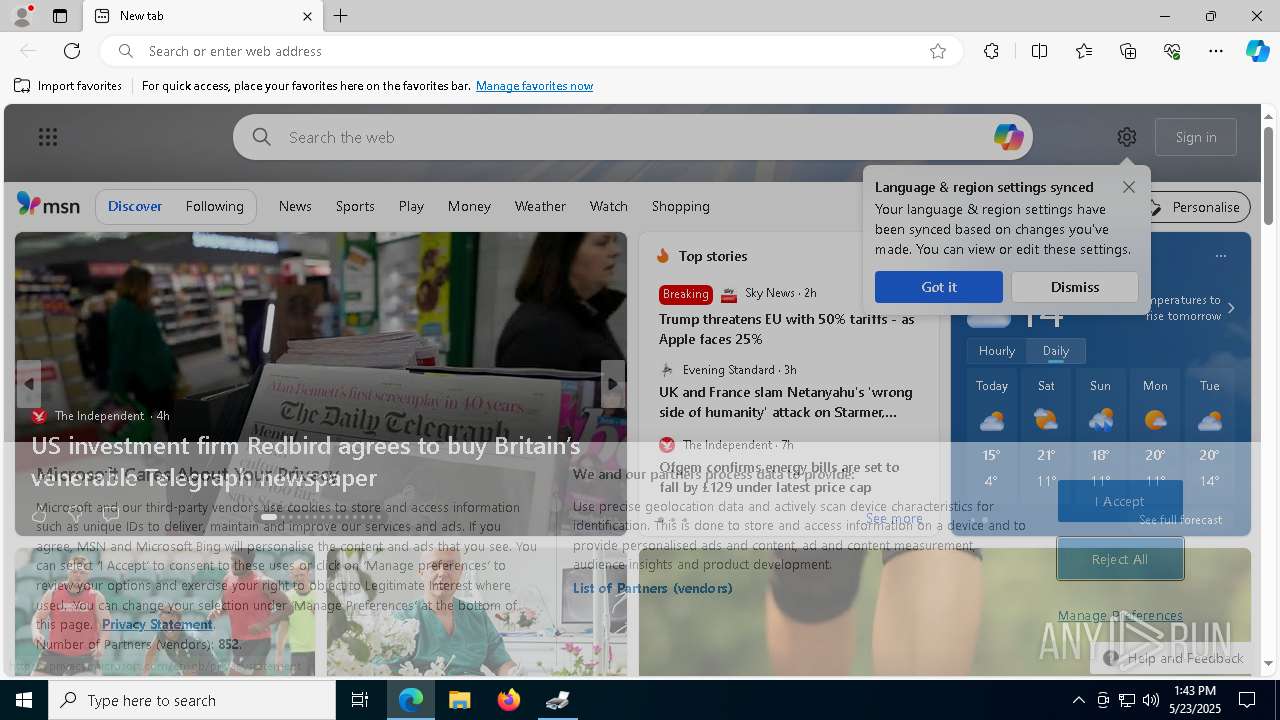This screenshot has height=720, width=1280.
Task: Click the volume speaker tray icon
Action: 1150,700
